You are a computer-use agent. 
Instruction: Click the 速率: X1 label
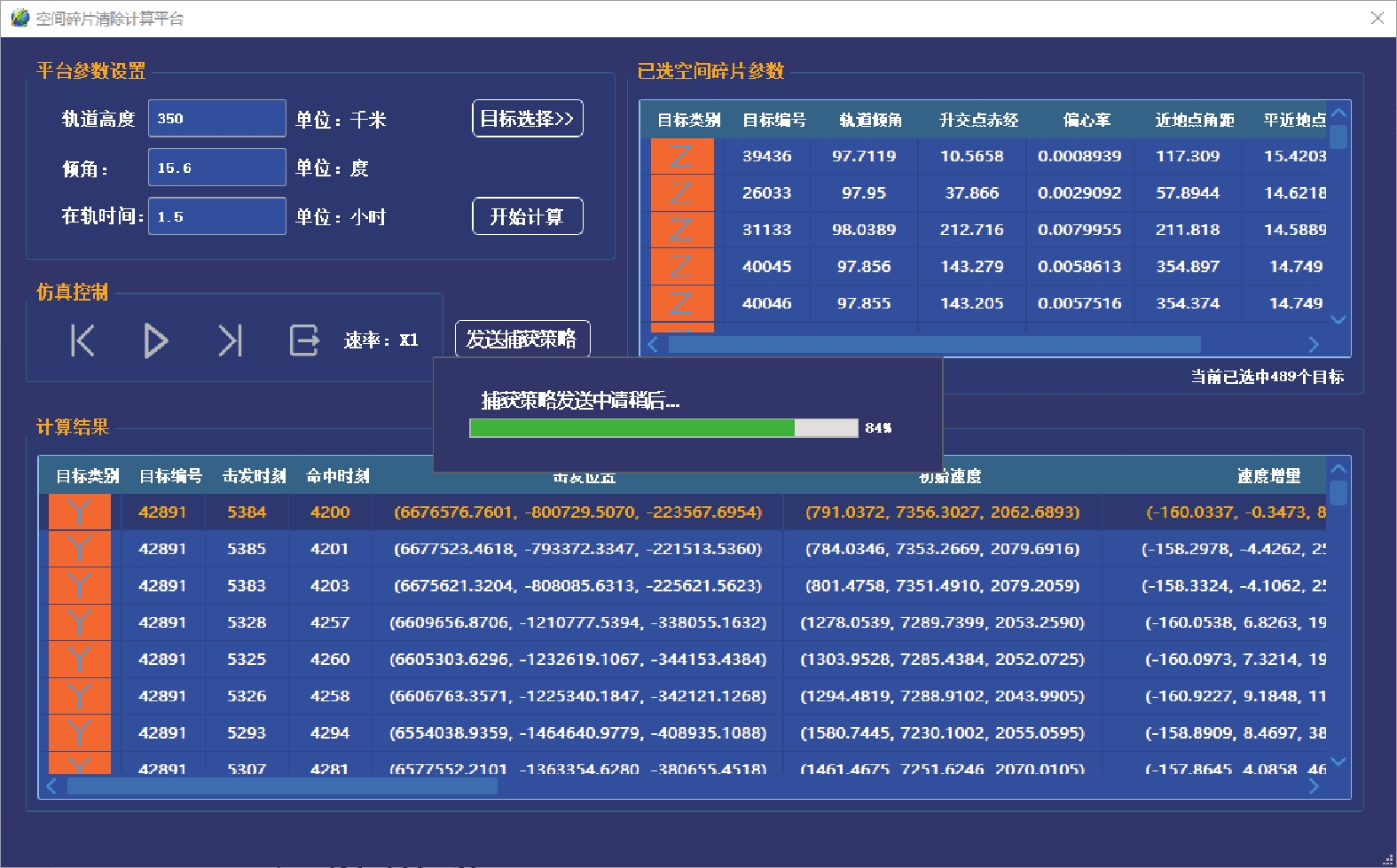381,340
